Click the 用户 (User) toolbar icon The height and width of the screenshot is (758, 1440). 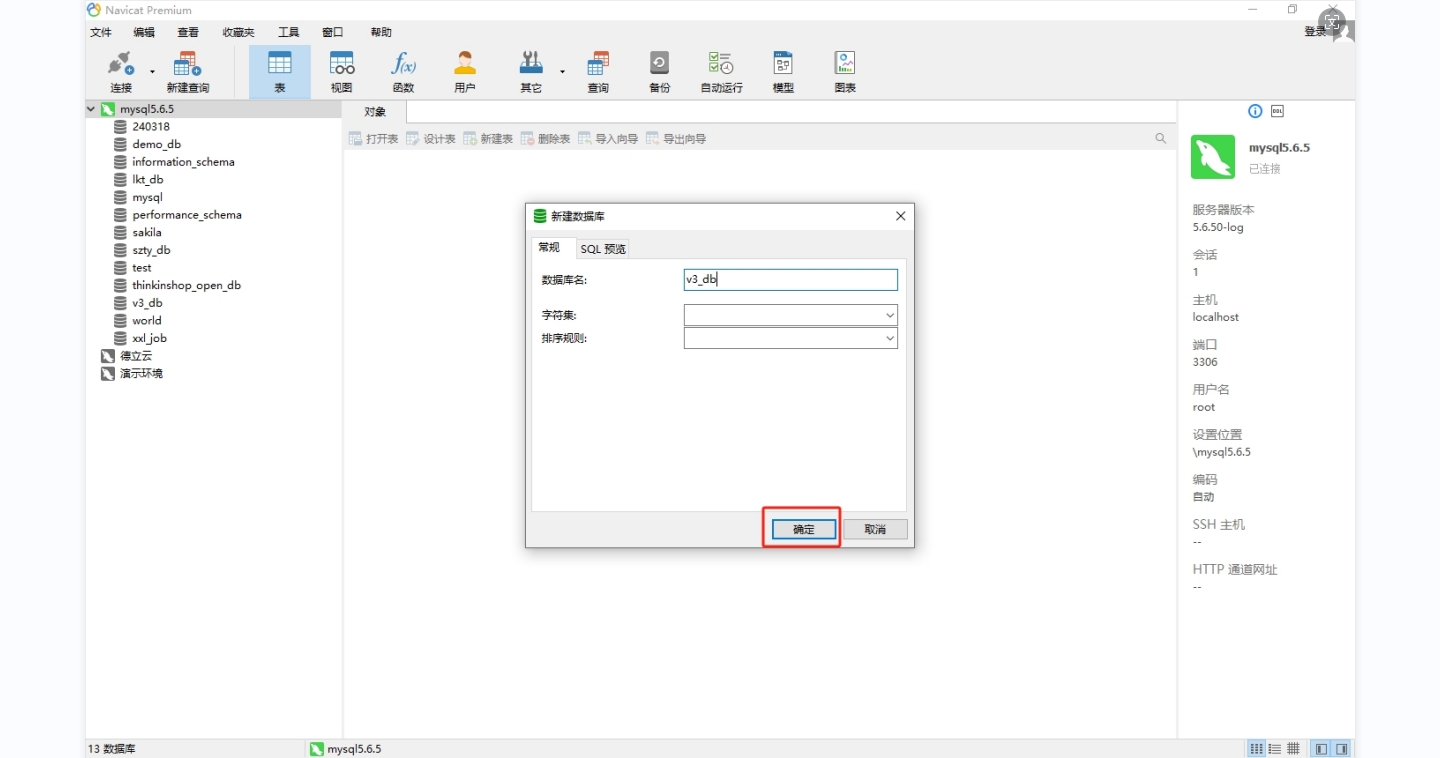[x=465, y=71]
